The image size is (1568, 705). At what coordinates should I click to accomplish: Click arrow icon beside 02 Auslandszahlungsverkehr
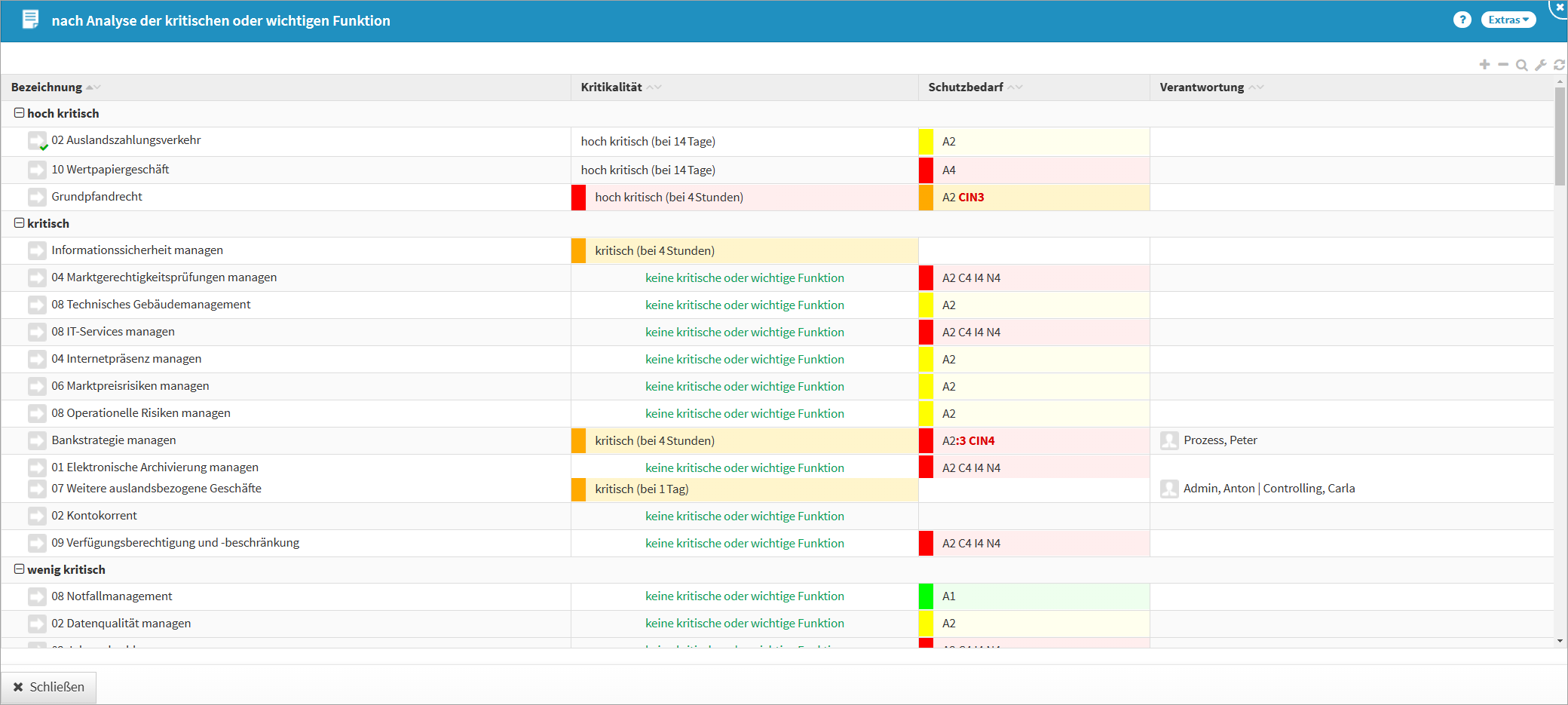[x=37, y=141]
